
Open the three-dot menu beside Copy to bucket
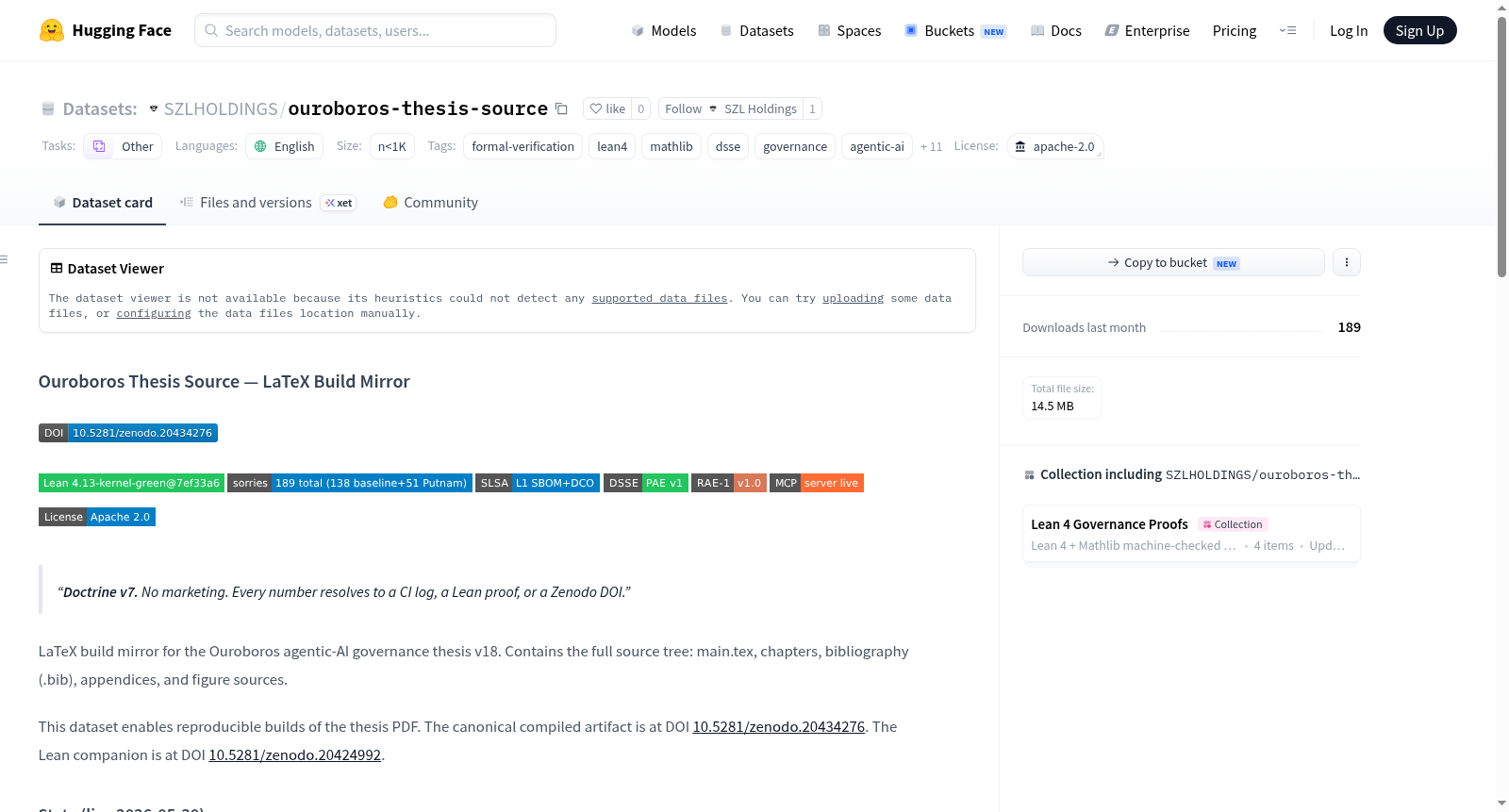pyautogui.click(x=1347, y=262)
